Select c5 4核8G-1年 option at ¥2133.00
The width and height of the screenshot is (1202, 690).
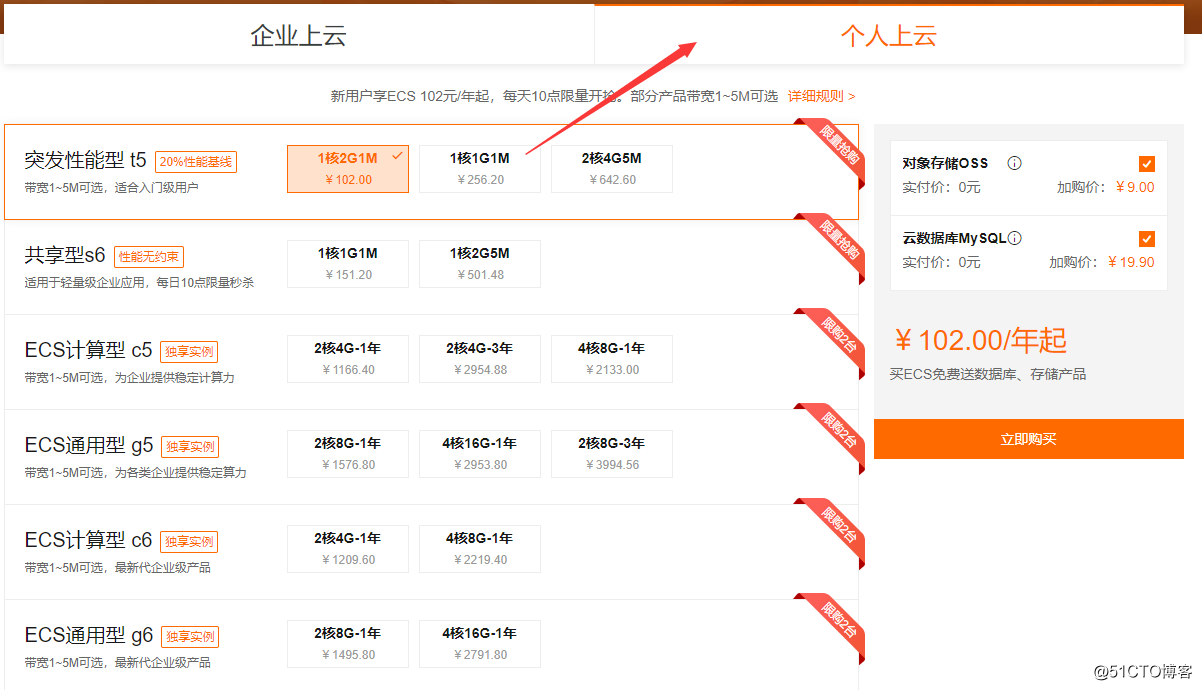(612, 359)
